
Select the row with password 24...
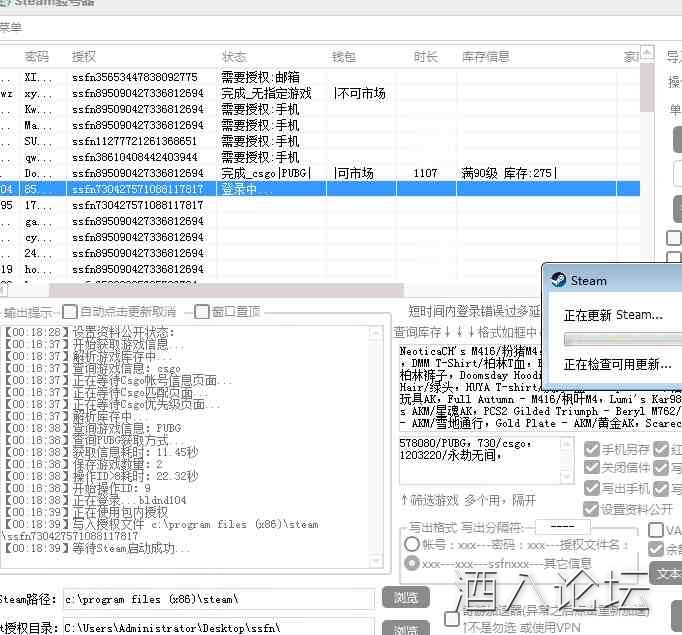pos(320,254)
